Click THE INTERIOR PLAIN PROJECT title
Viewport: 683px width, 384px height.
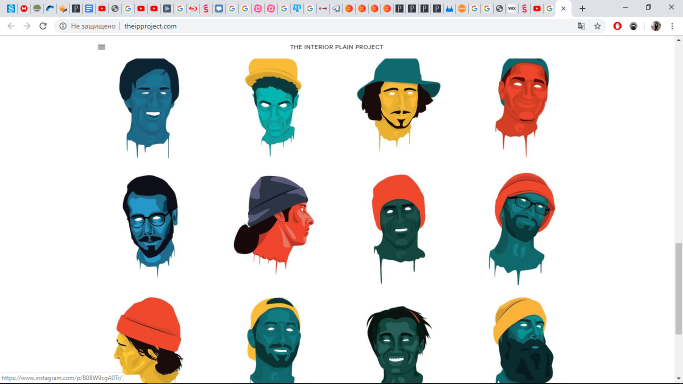coord(337,47)
